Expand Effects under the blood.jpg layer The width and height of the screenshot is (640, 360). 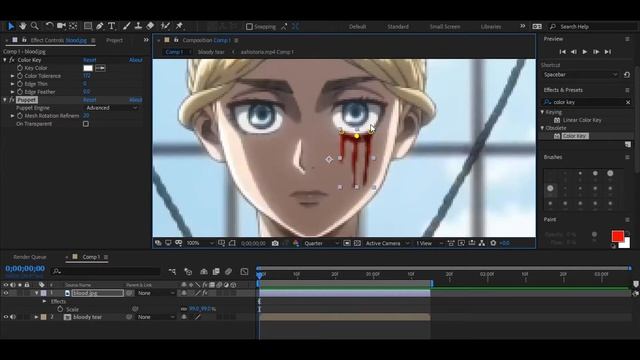[x=44, y=301]
